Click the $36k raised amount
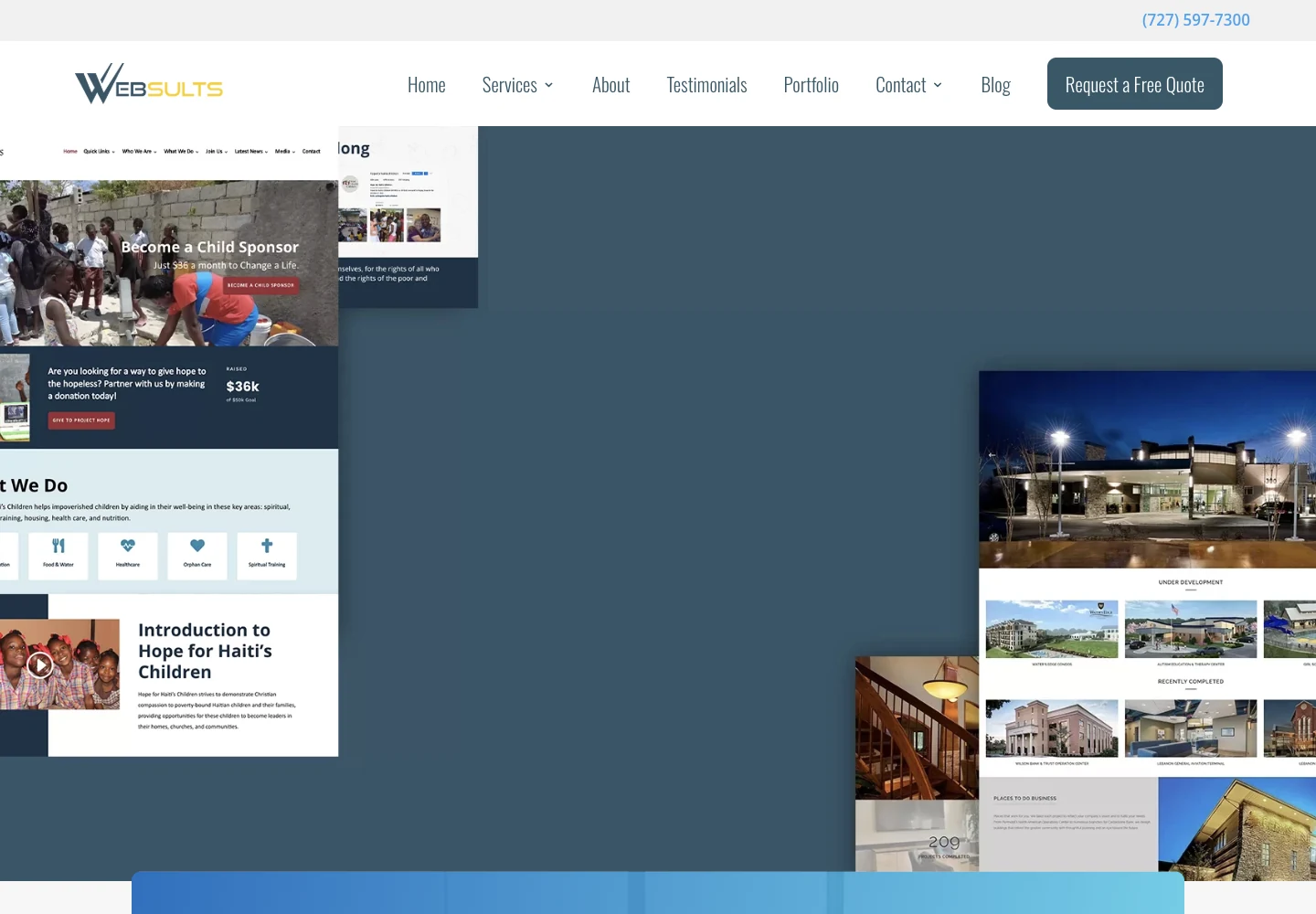 (242, 387)
